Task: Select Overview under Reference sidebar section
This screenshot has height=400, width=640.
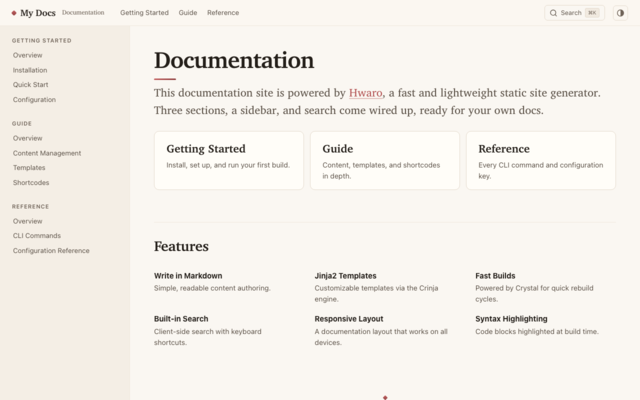Action: pyautogui.click(x=27, y=221)
